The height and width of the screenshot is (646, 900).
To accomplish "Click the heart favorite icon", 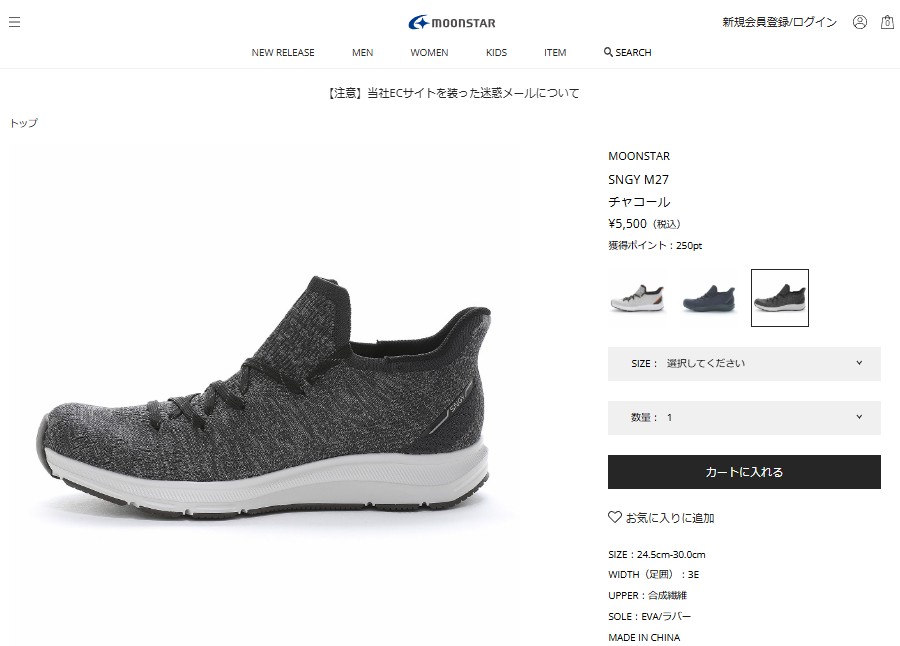I will 615,517.
